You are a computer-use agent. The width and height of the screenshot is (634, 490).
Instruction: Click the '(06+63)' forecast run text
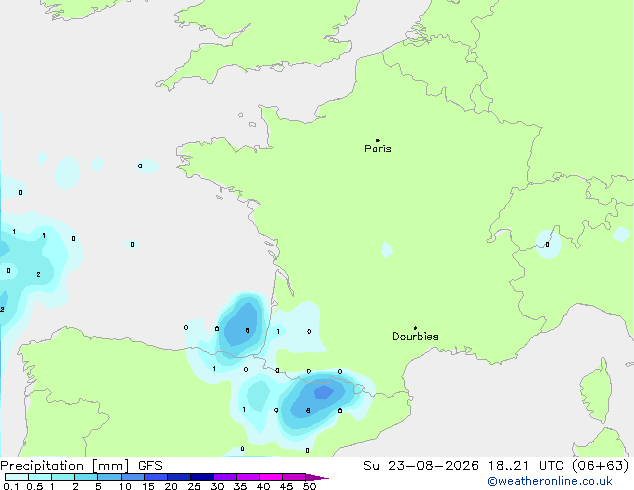[x=601, y=466]
